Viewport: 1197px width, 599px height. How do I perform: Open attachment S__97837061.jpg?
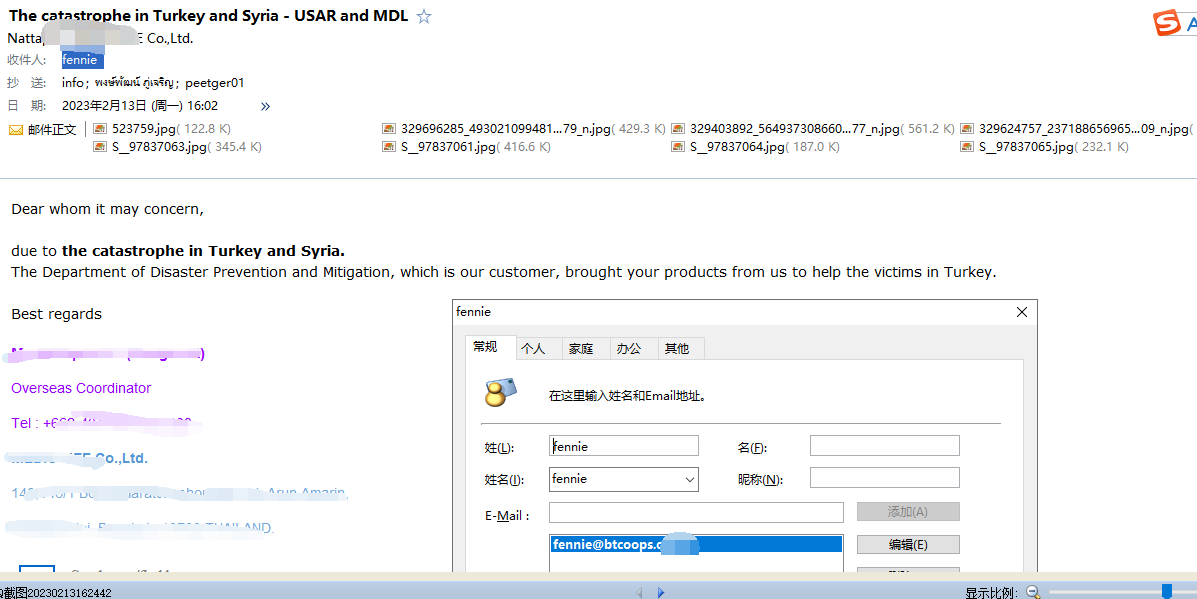[466, 147]
